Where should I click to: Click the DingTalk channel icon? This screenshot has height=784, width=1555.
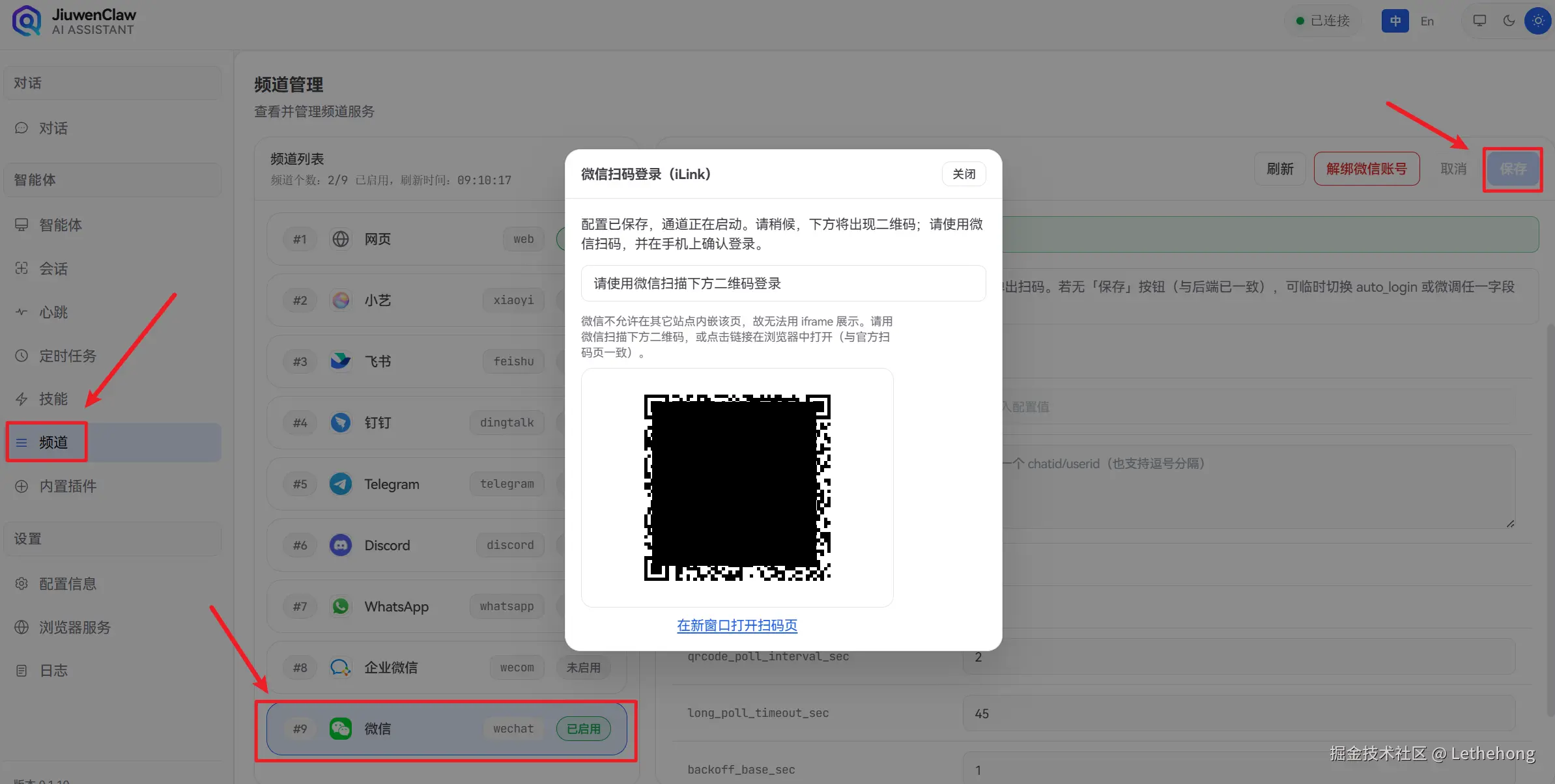click(x=340, y=423)
